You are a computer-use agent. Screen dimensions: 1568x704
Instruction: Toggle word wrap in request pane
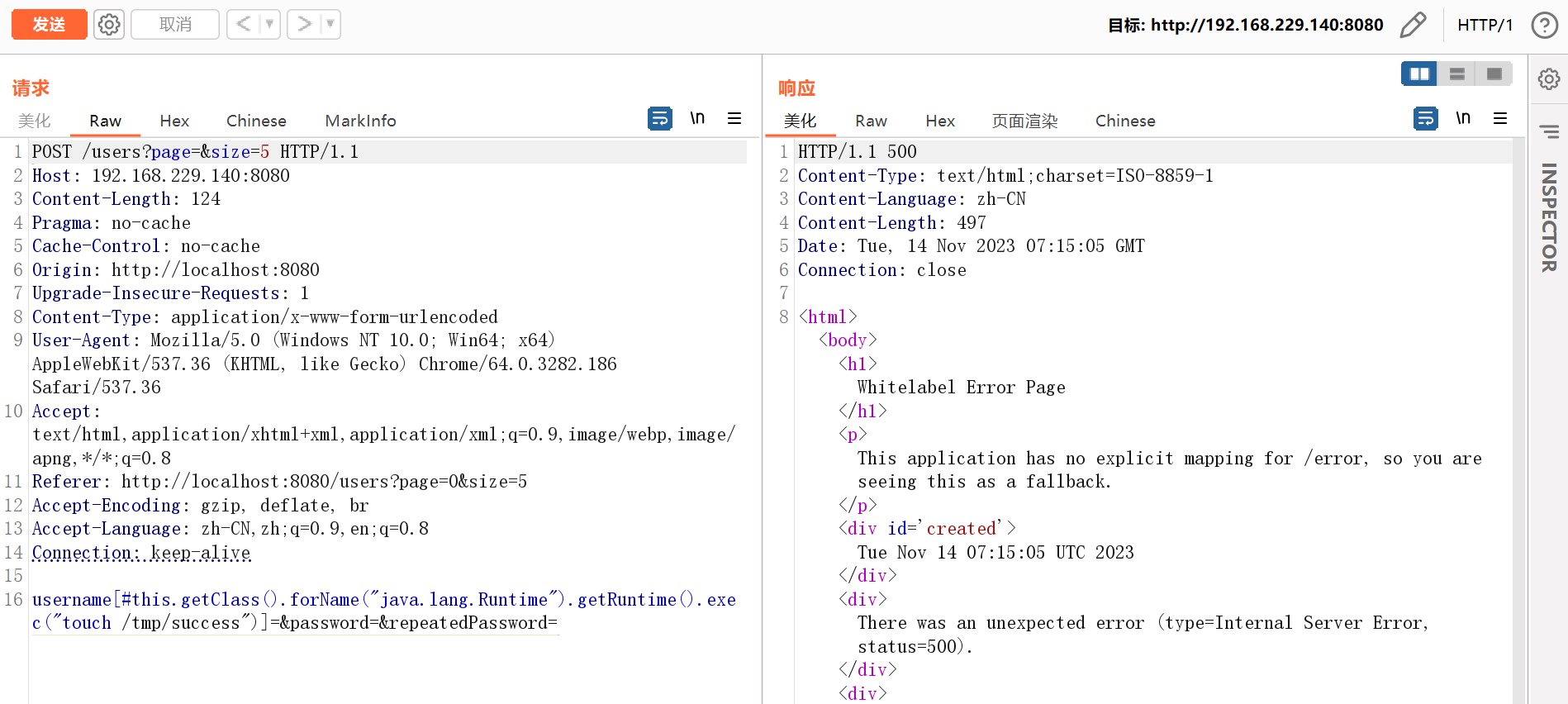[660, 119]
